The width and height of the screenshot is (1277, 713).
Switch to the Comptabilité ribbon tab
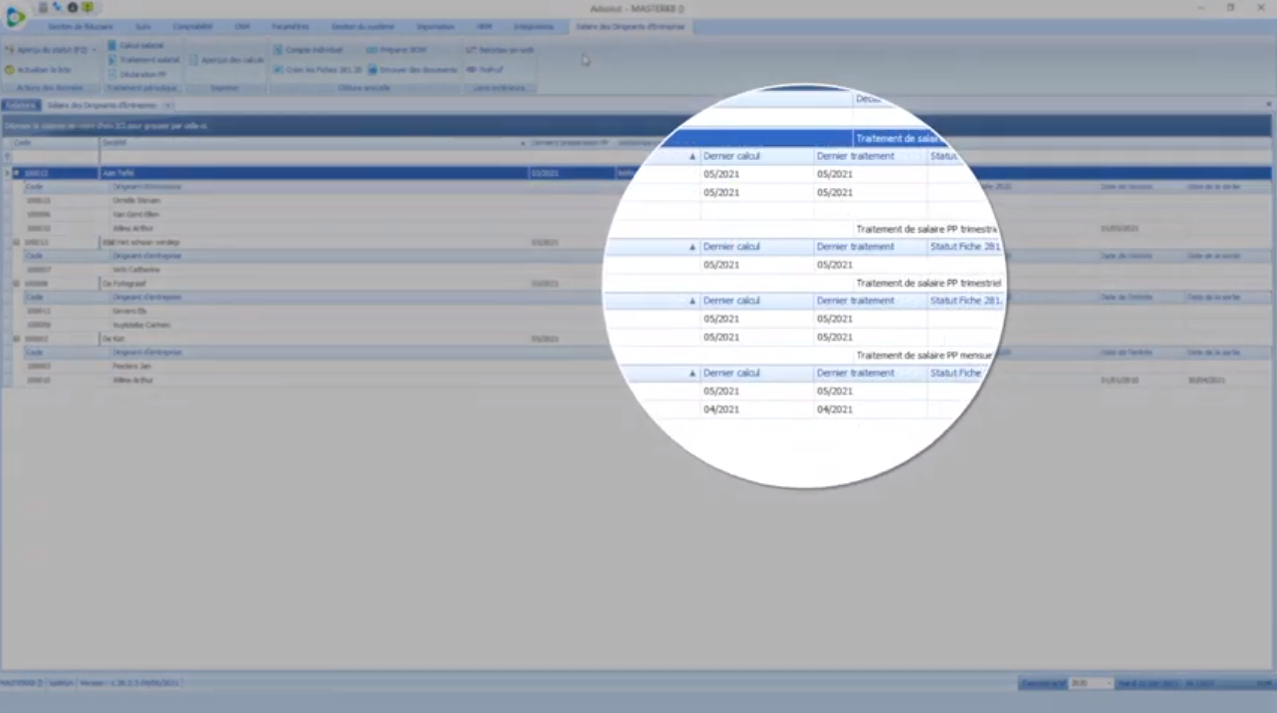pos(192,27)
